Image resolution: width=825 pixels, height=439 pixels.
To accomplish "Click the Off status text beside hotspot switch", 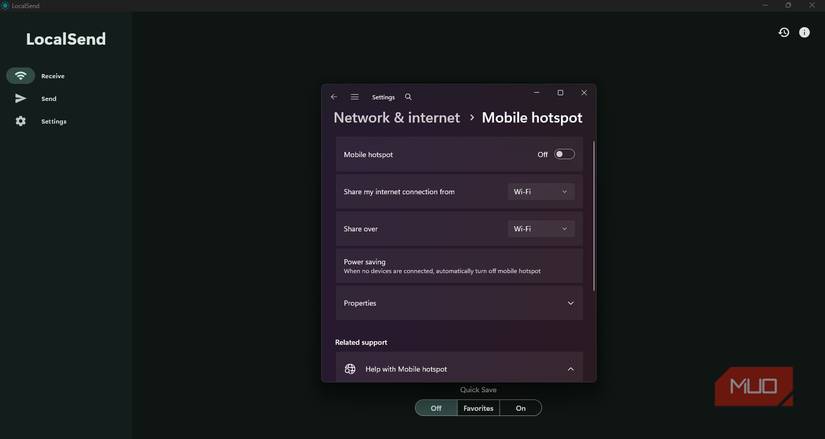I will [542, 154].
